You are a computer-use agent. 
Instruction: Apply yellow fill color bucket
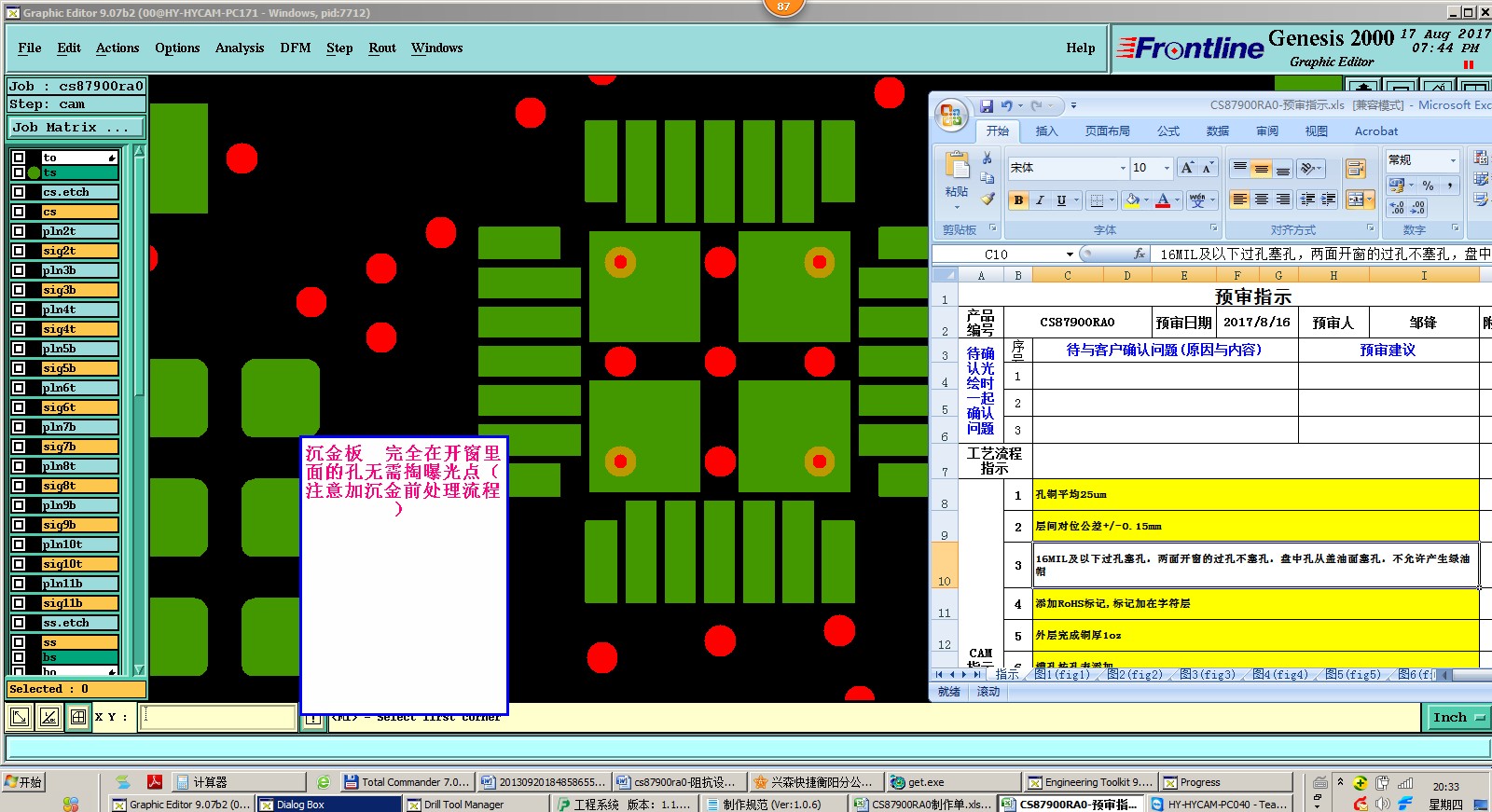tap(1132, 200)
